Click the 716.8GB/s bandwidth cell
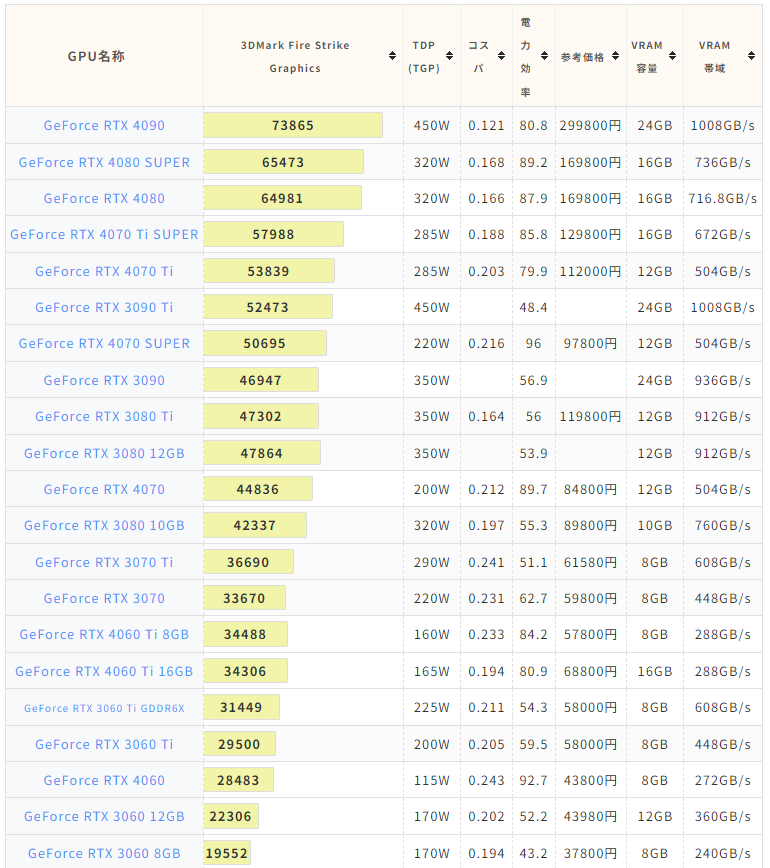 click(722, 198)
